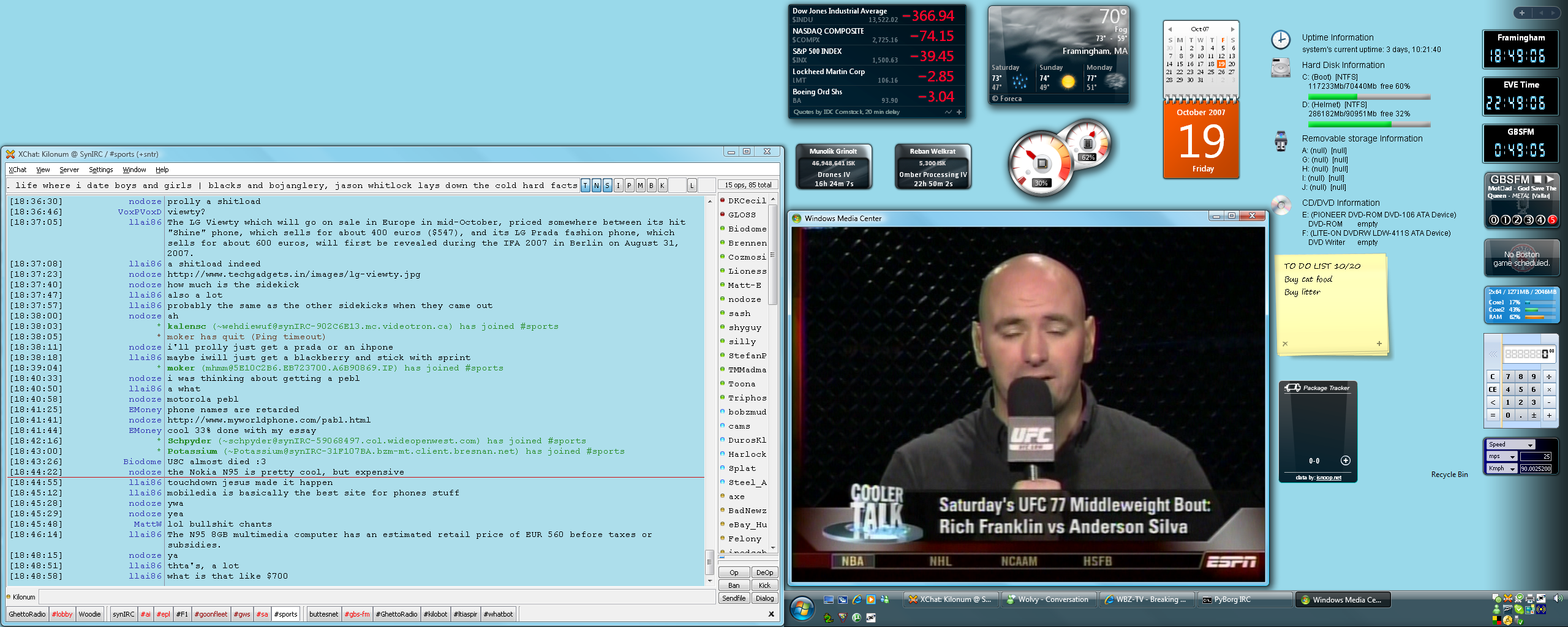Toggle channel mode B in XChat

tap(652, 185)
